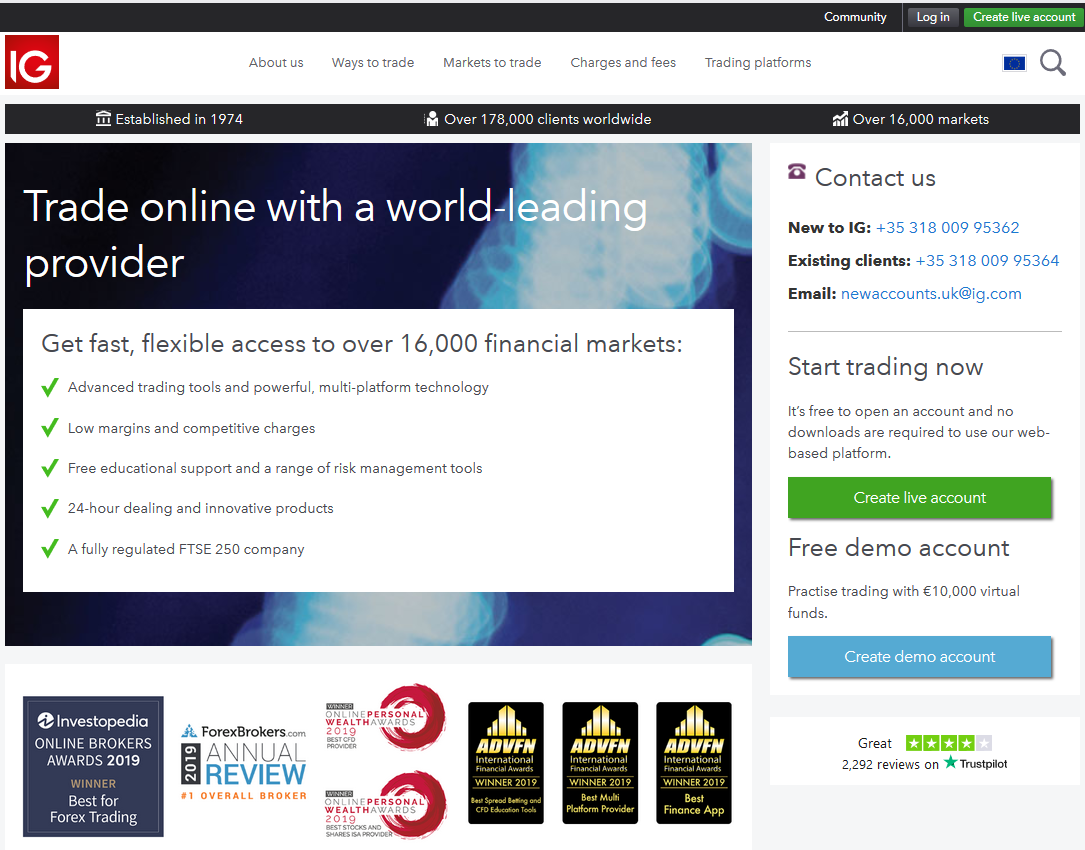Open the Ways to trade menu
Screen dimensions: 1085x850
(x=373, y=62)
